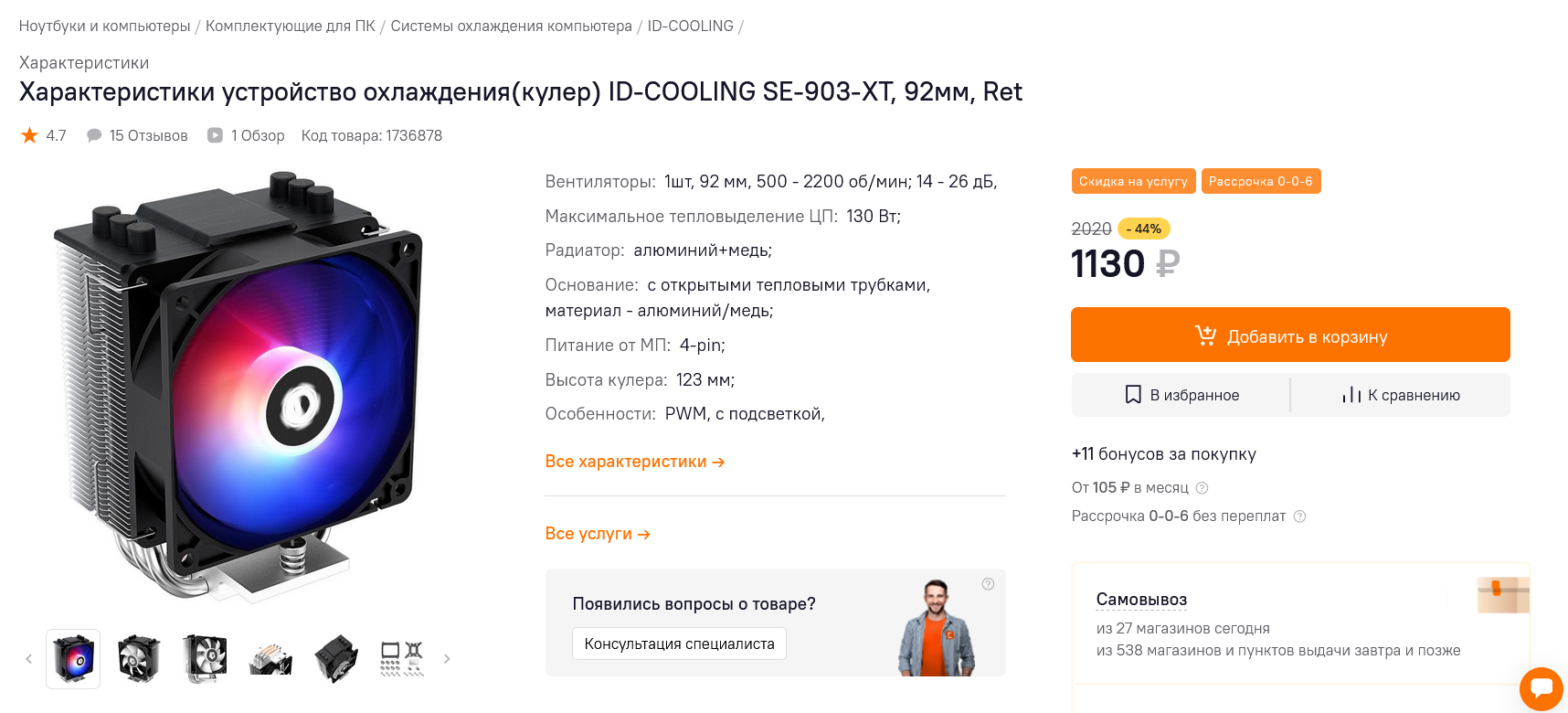
Task: Click the 1 Обзор video icon
Action: 215,135
